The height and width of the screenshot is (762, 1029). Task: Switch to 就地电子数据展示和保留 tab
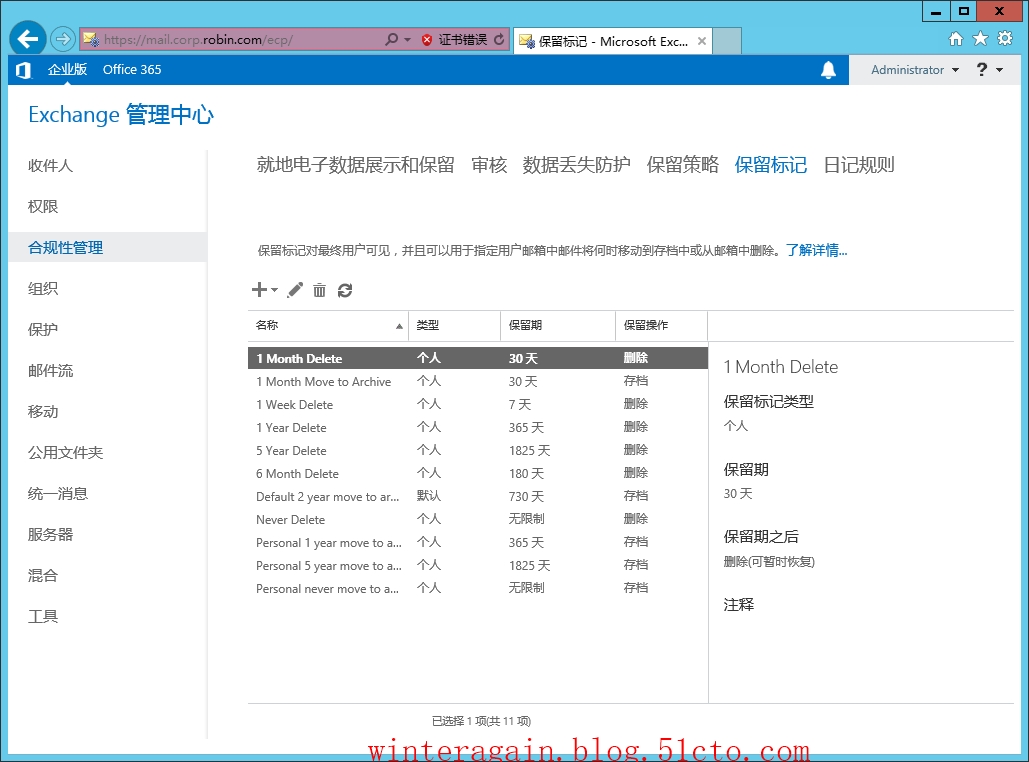356,165
